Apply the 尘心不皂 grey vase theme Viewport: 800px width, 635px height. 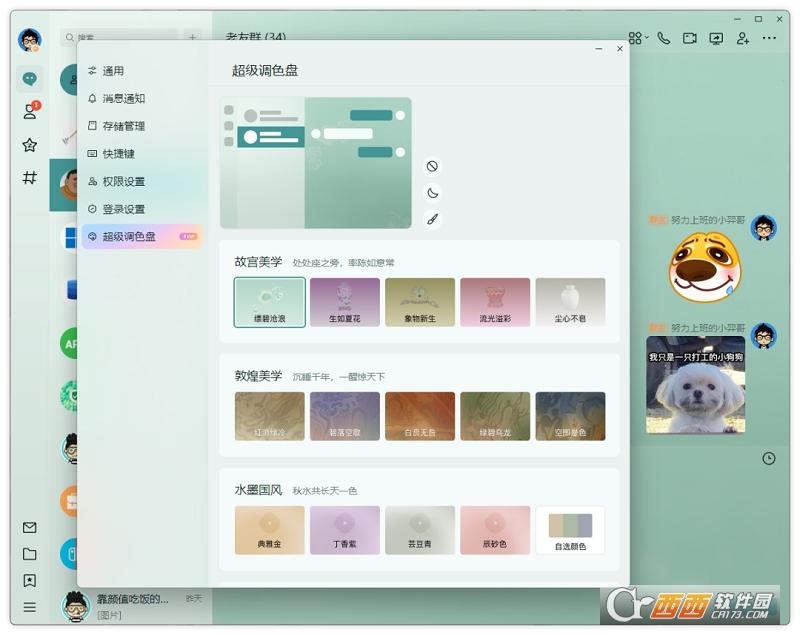(570, 302)
